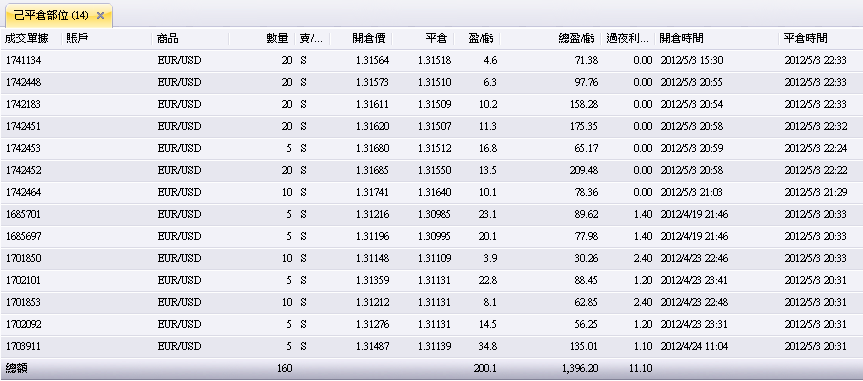Click open time 2012/4/24 11:04

(x=694, y=347)
